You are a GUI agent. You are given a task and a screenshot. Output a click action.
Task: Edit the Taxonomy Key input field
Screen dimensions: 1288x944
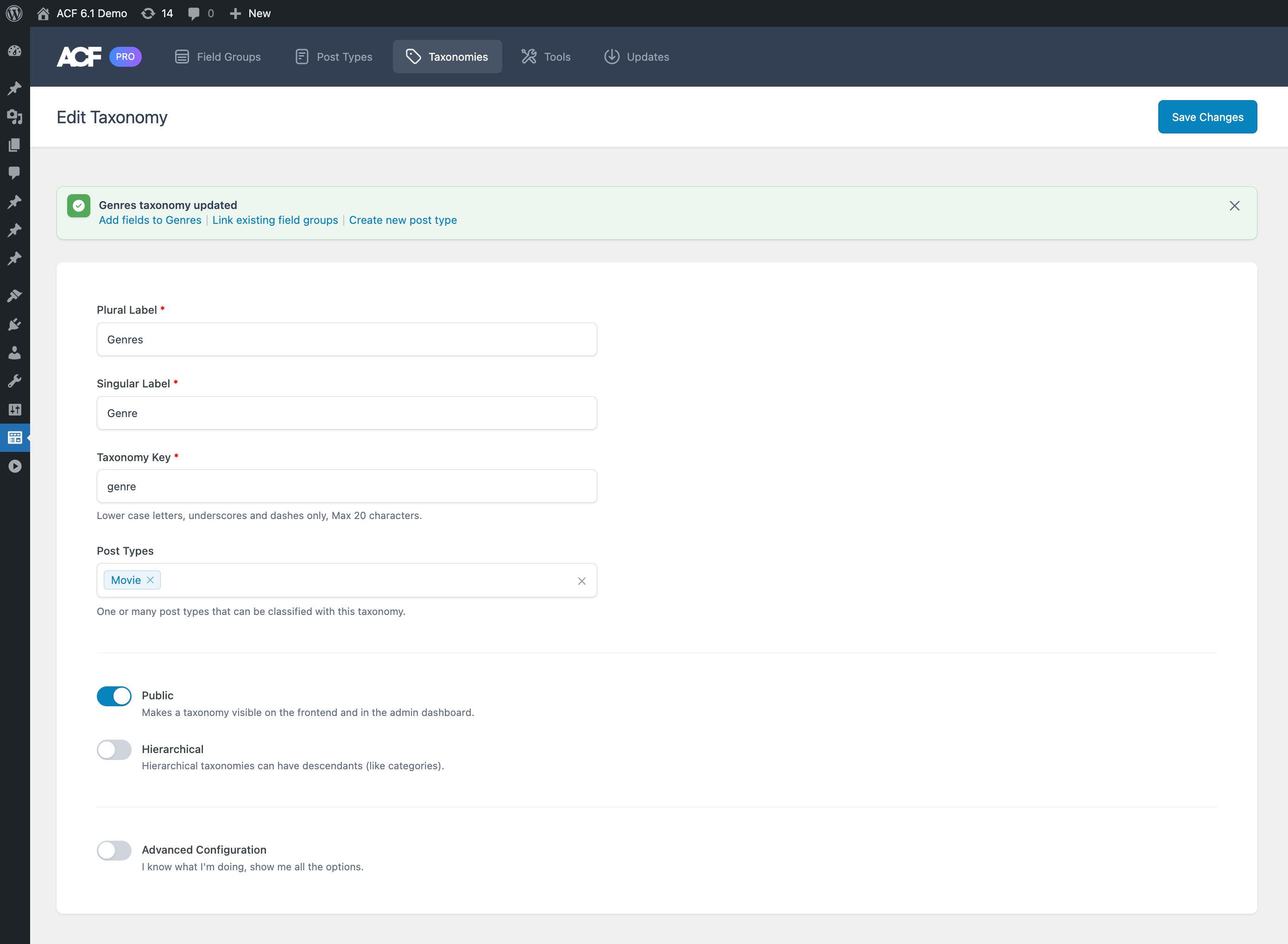pos(346,486)
